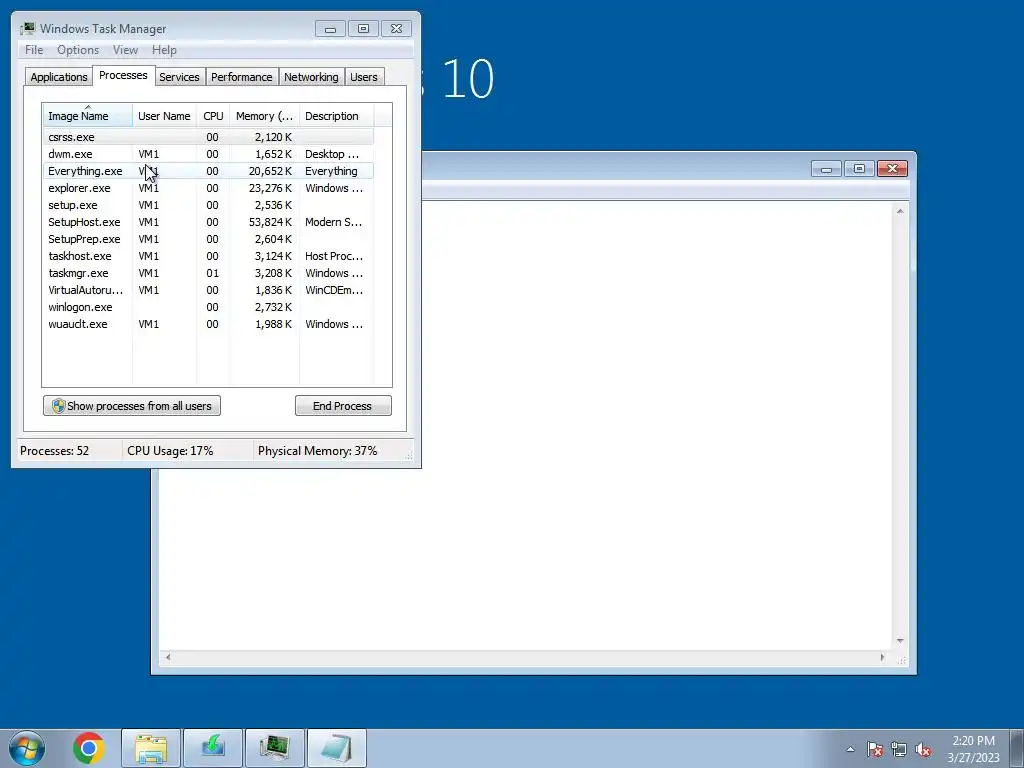Click CPU Usage: 17% status entry
This screenshot has height=768, width=1024.
click(170, 451)
